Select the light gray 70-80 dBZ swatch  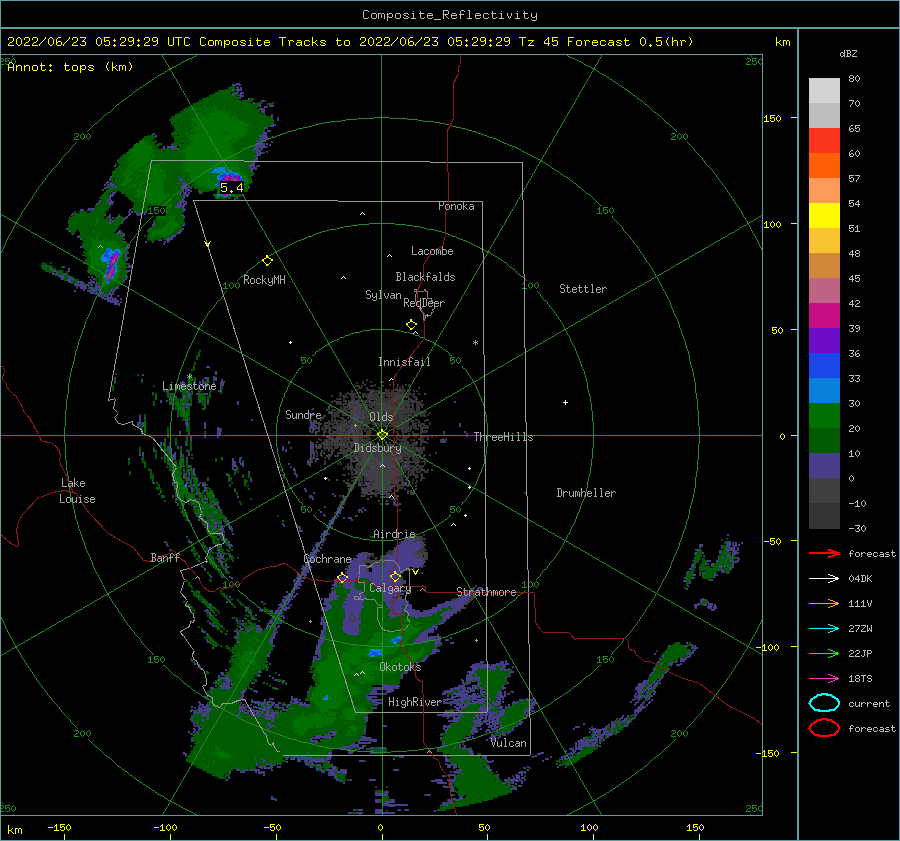point(824,91)
